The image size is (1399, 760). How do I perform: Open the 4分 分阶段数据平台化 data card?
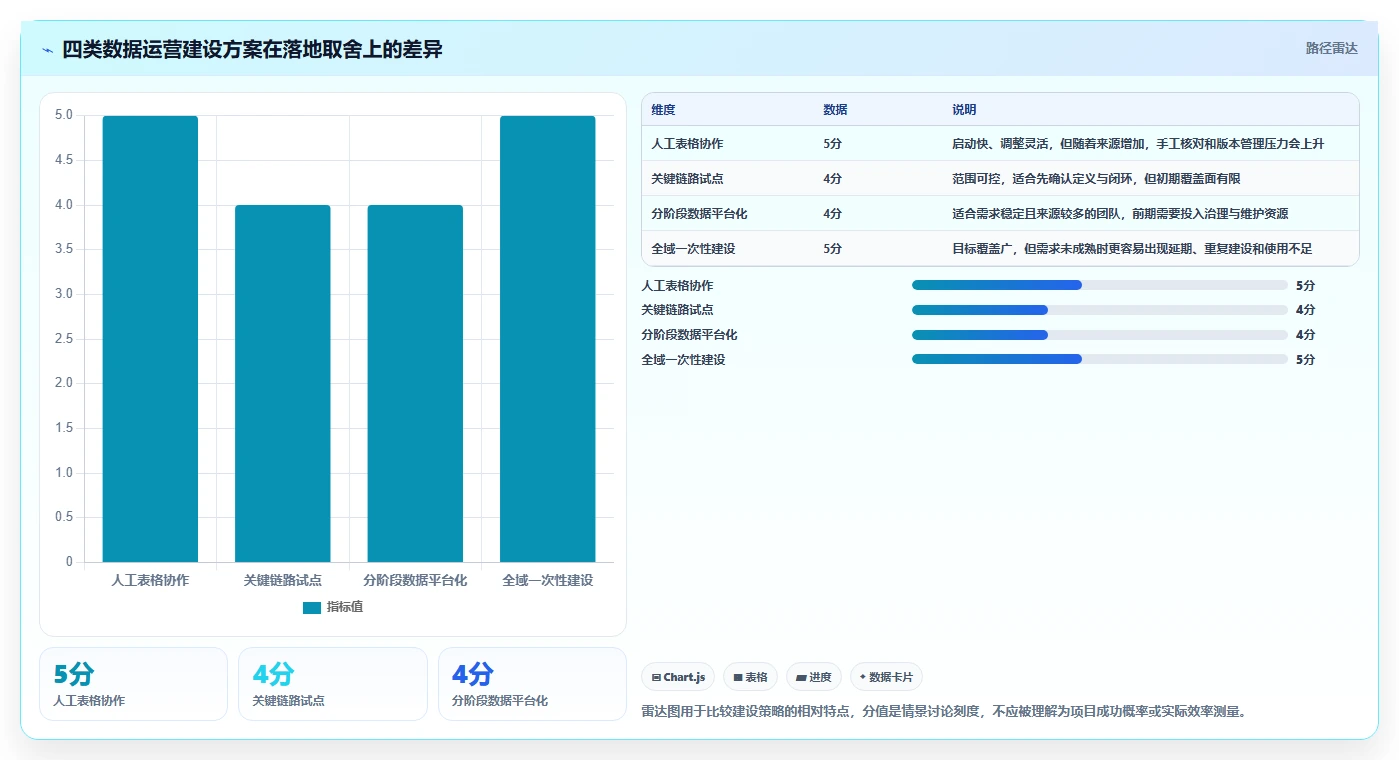pyautogui.click(x=532, y=684)
